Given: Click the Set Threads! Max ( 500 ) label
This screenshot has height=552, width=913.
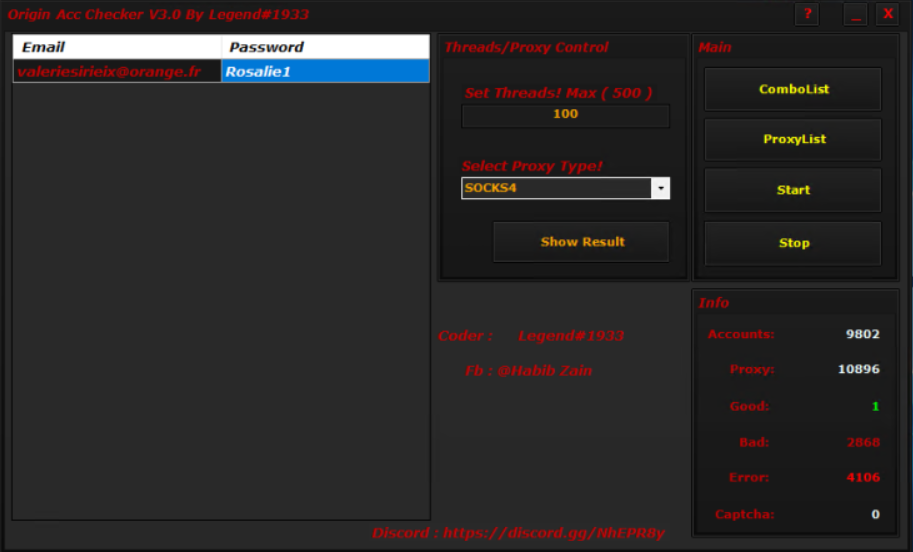Looking at the screenshot, I should [x=558, y=93].
